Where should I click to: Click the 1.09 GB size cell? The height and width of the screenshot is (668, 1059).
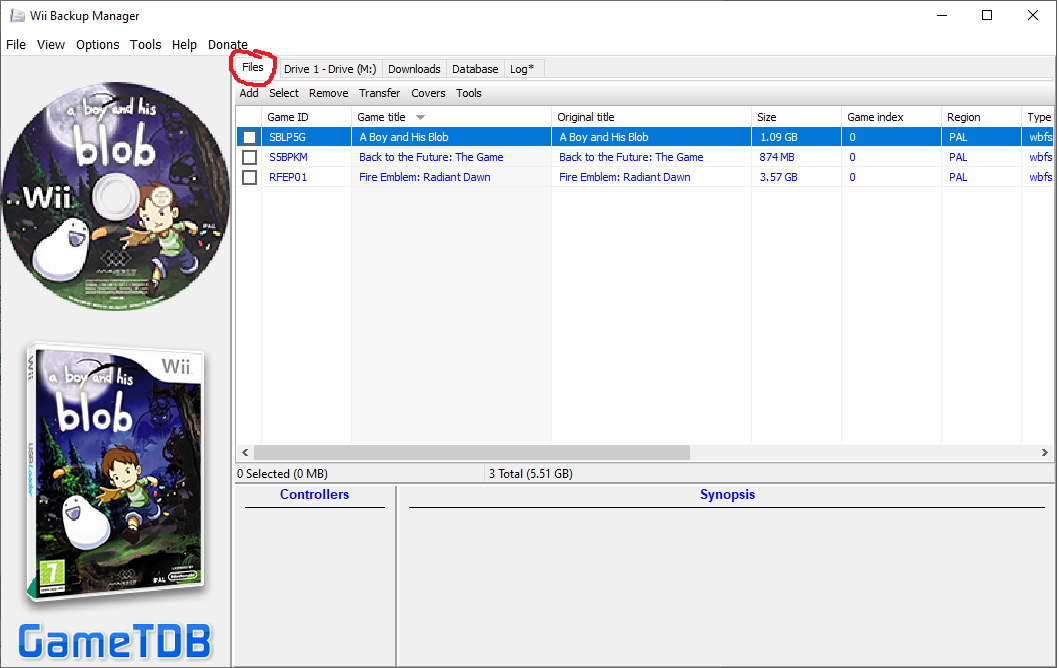778,137
